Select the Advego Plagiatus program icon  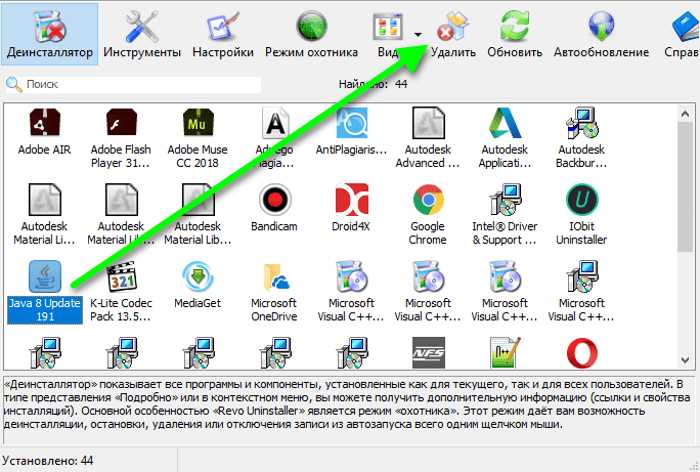pos(275,123)
